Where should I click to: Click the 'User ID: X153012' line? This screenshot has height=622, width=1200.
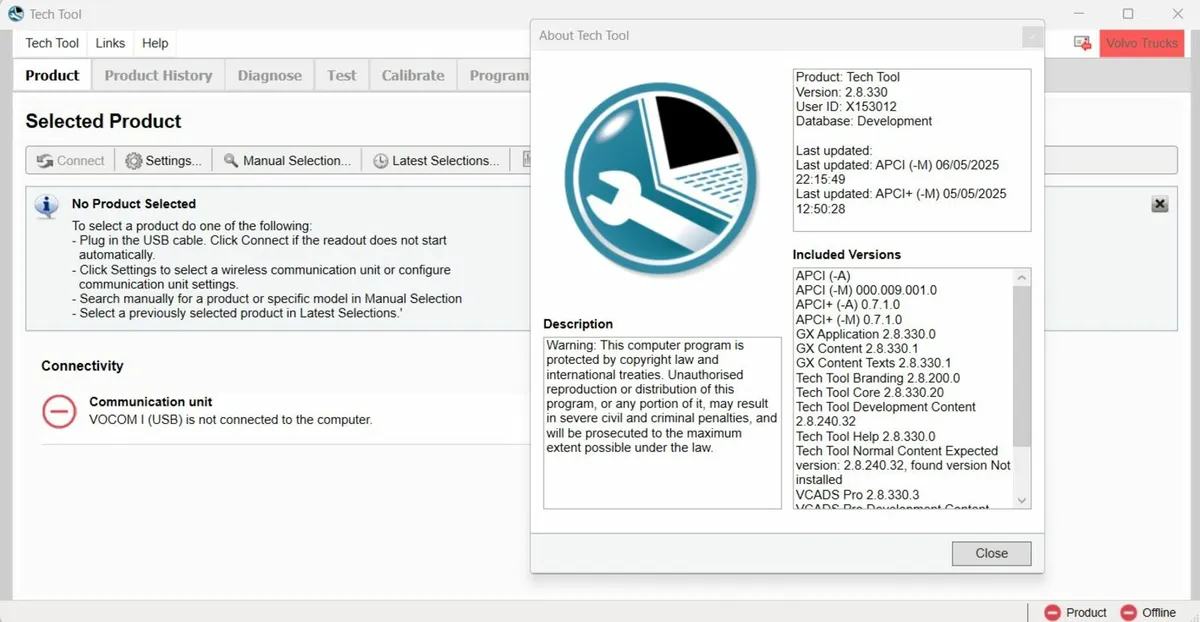click(846, 107)
